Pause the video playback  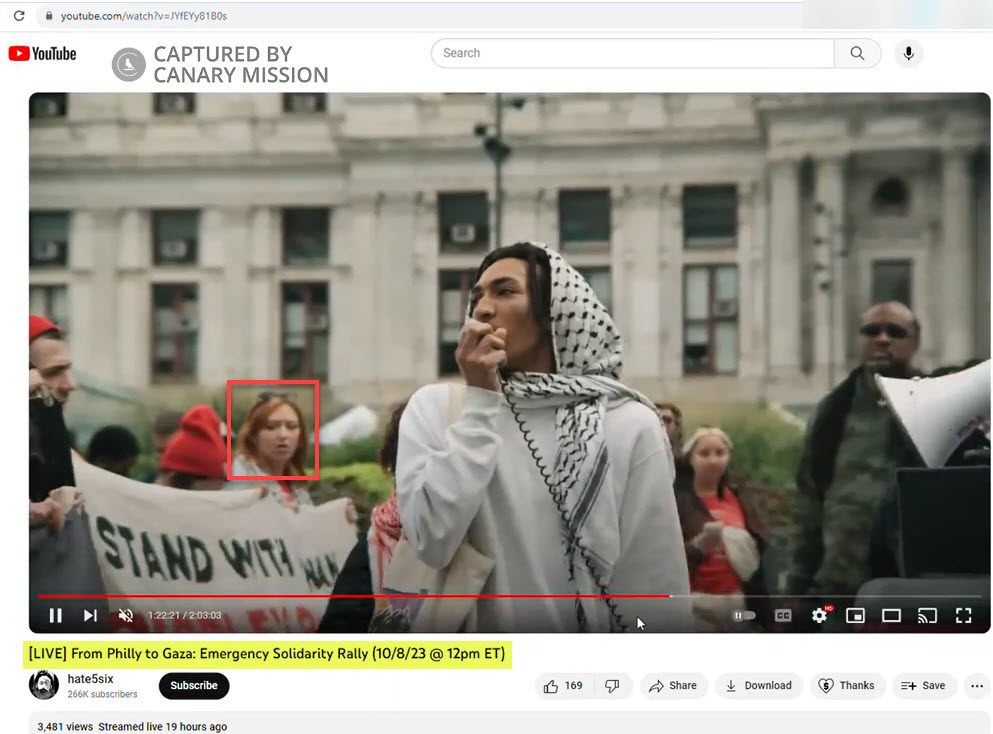click(x=56, y=615)
